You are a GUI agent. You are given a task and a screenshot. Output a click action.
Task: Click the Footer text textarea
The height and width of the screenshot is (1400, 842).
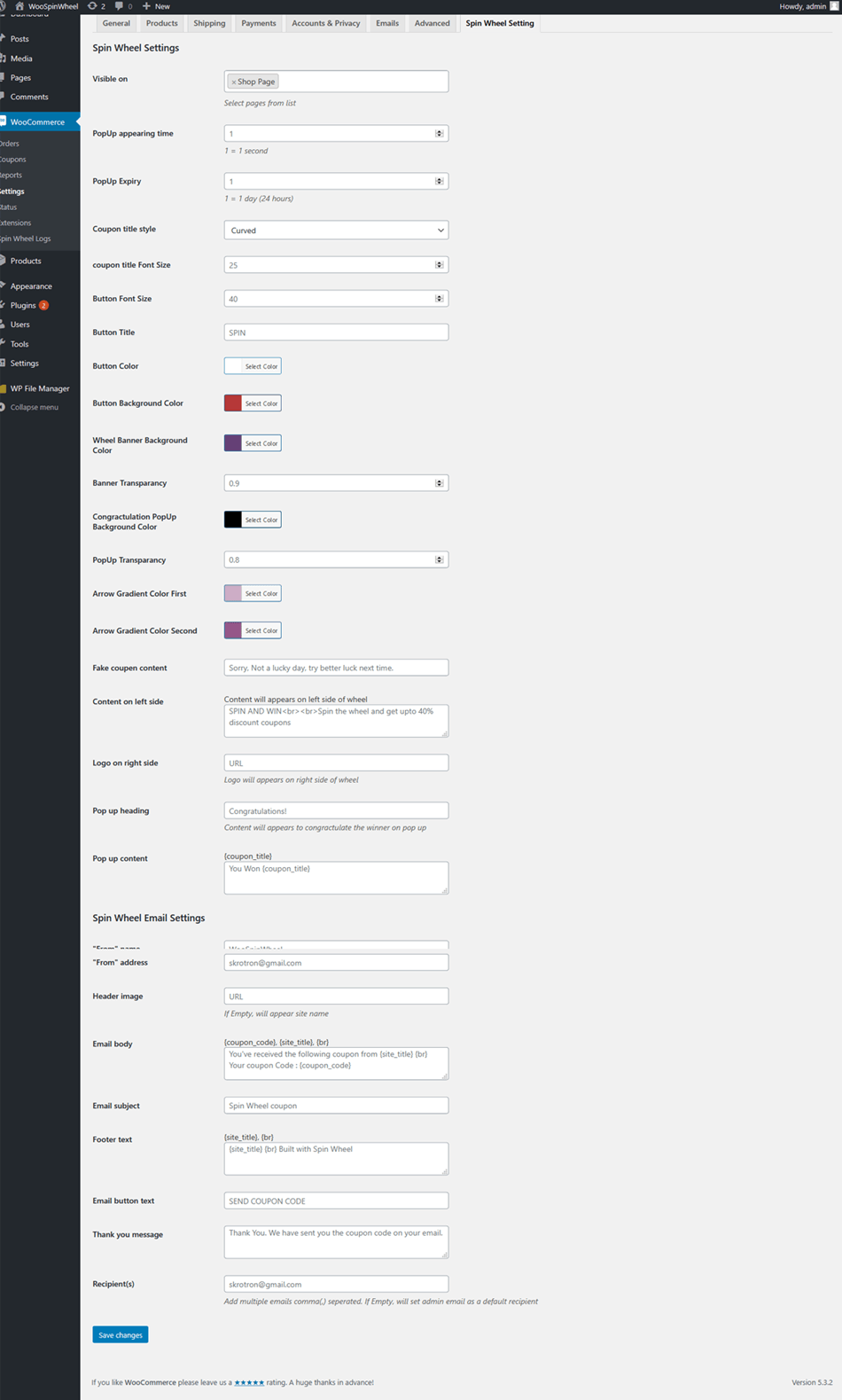tap(336, 1159)
